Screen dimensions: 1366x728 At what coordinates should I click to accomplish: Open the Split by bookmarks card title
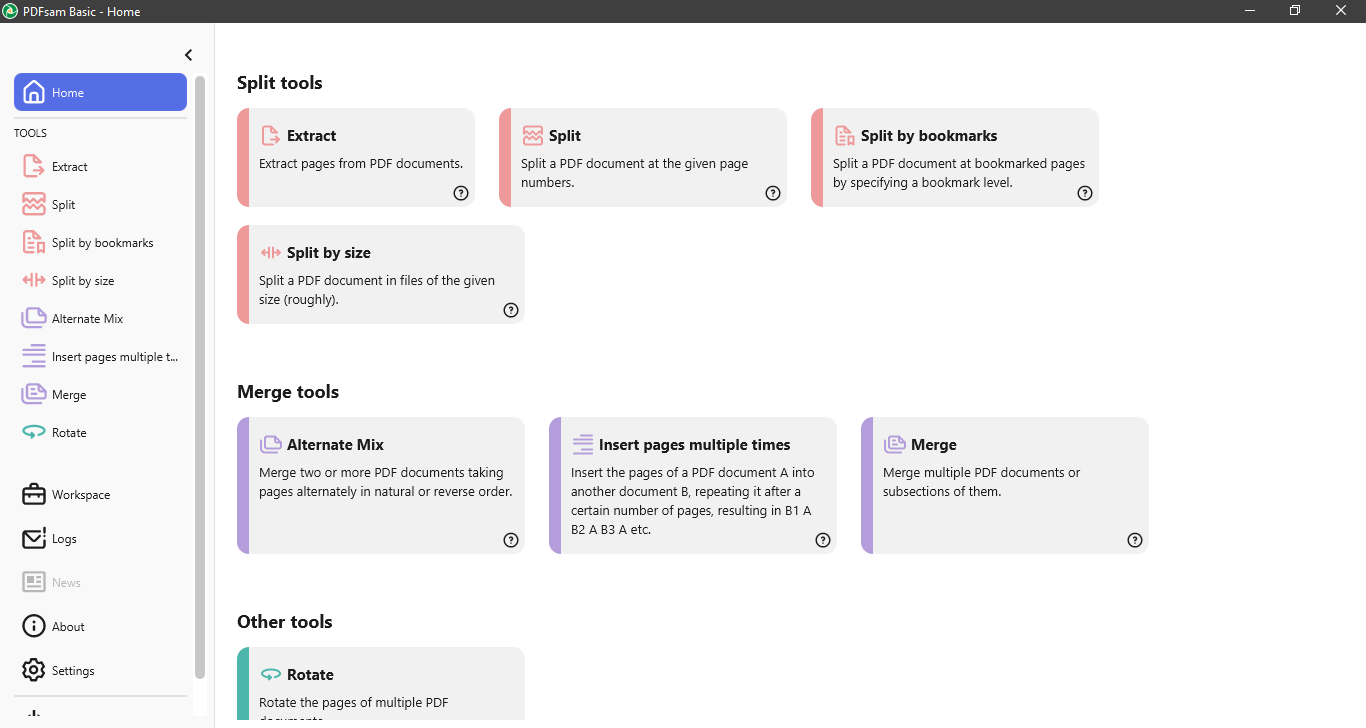[929, 136]
